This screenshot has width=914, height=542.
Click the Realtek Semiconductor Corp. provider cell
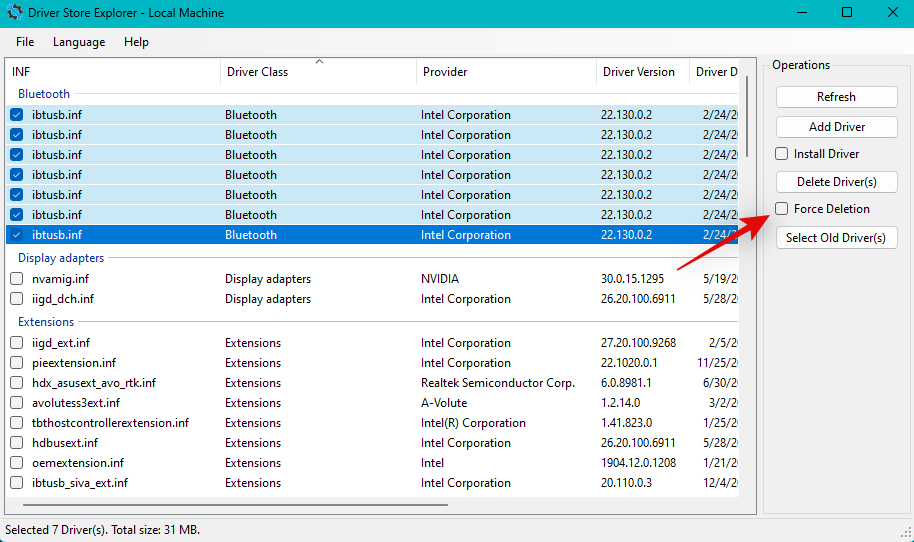498,383
